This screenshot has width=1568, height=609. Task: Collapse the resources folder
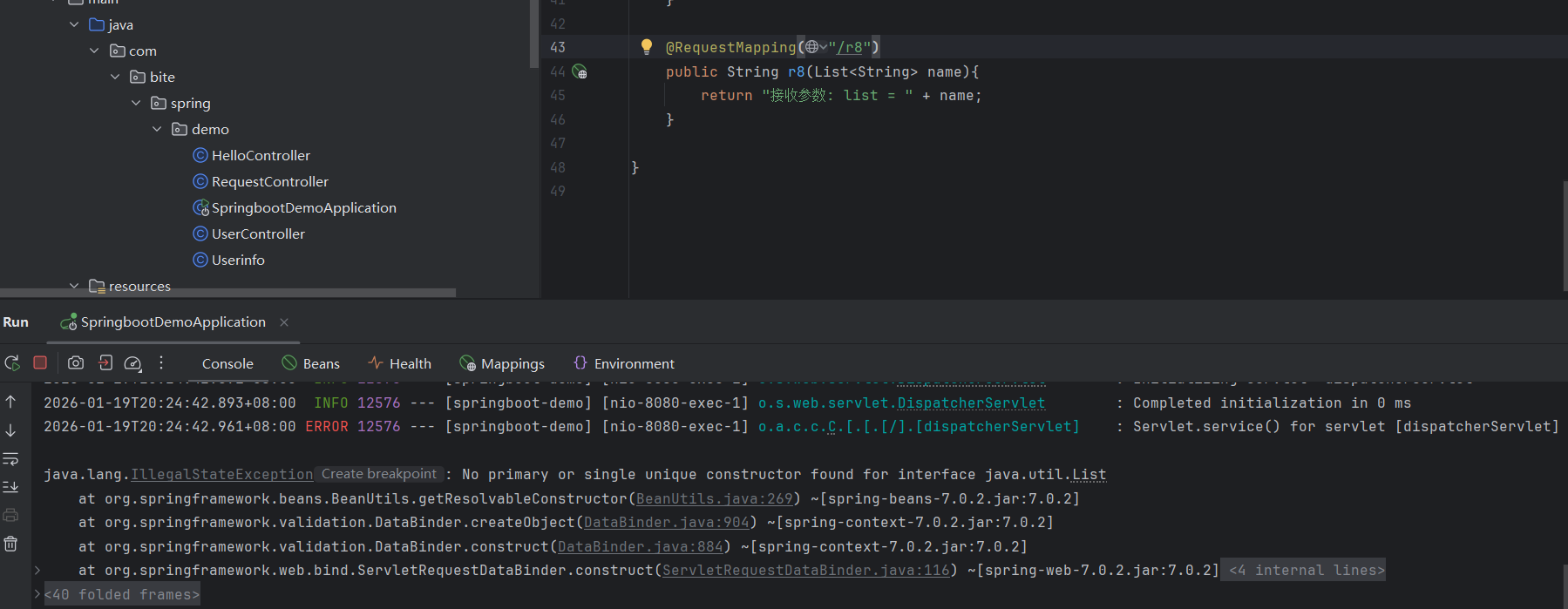click(x=74, y=286)
